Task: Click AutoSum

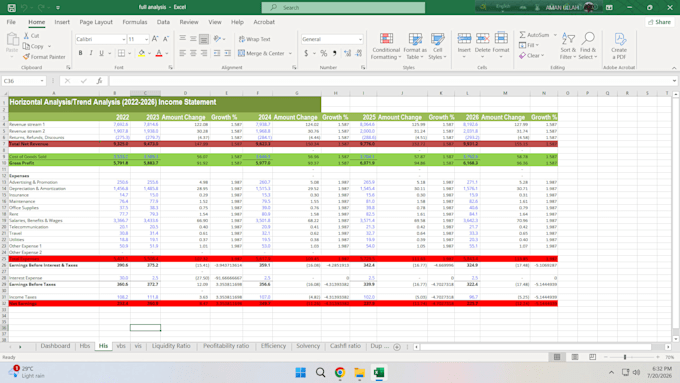Action: click(x=534, y=35)
